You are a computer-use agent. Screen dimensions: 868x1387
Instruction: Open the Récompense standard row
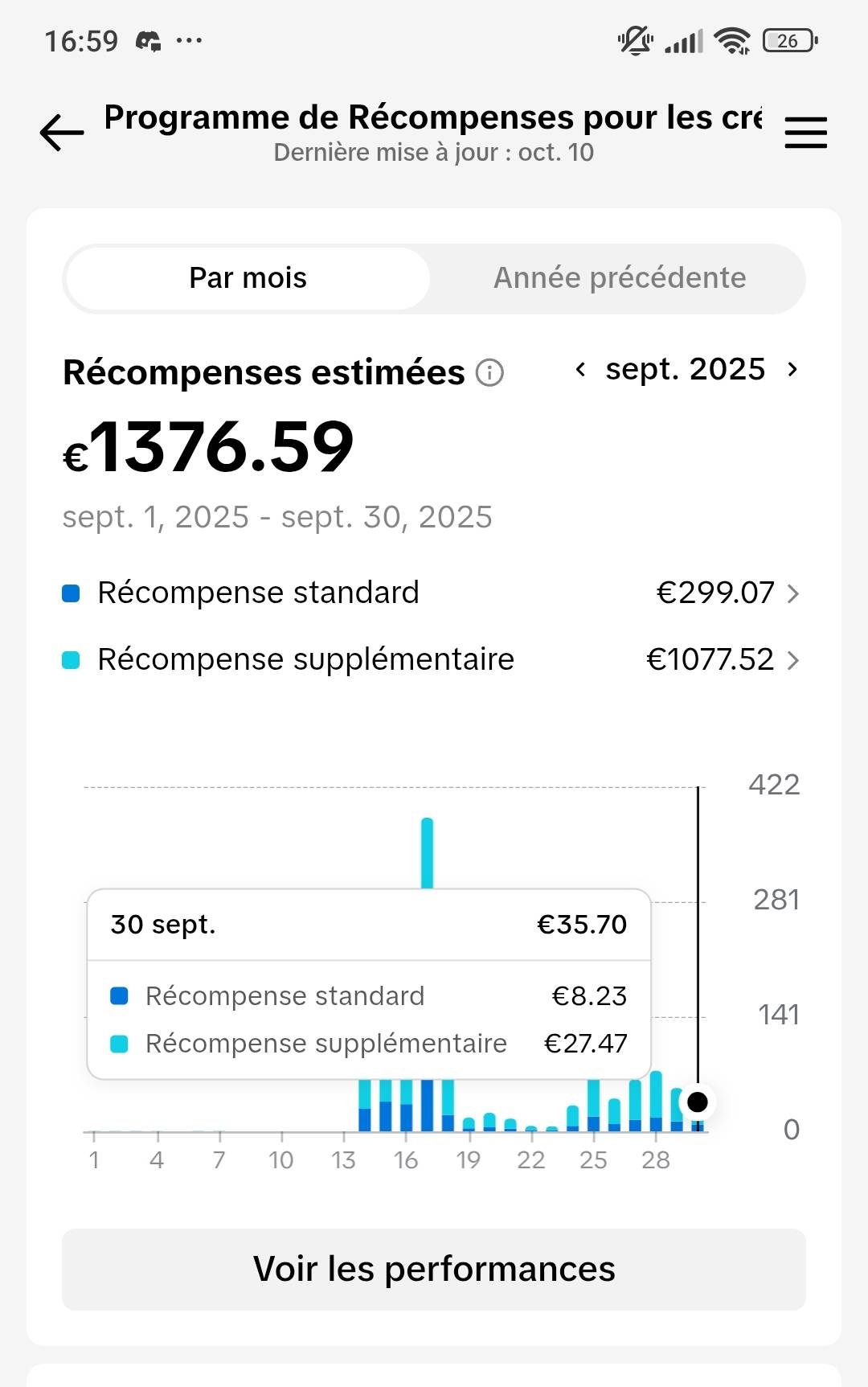point(257,593)
